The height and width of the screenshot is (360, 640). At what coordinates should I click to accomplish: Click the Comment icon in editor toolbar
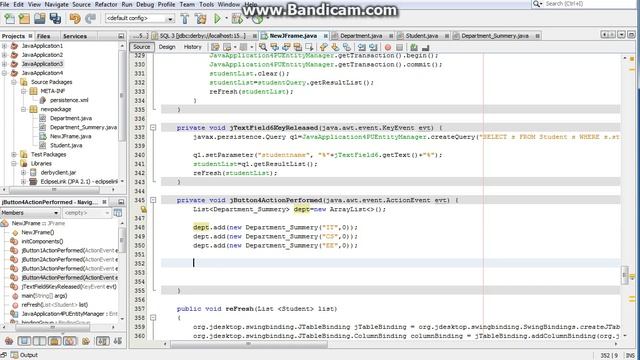click(414, 47)
